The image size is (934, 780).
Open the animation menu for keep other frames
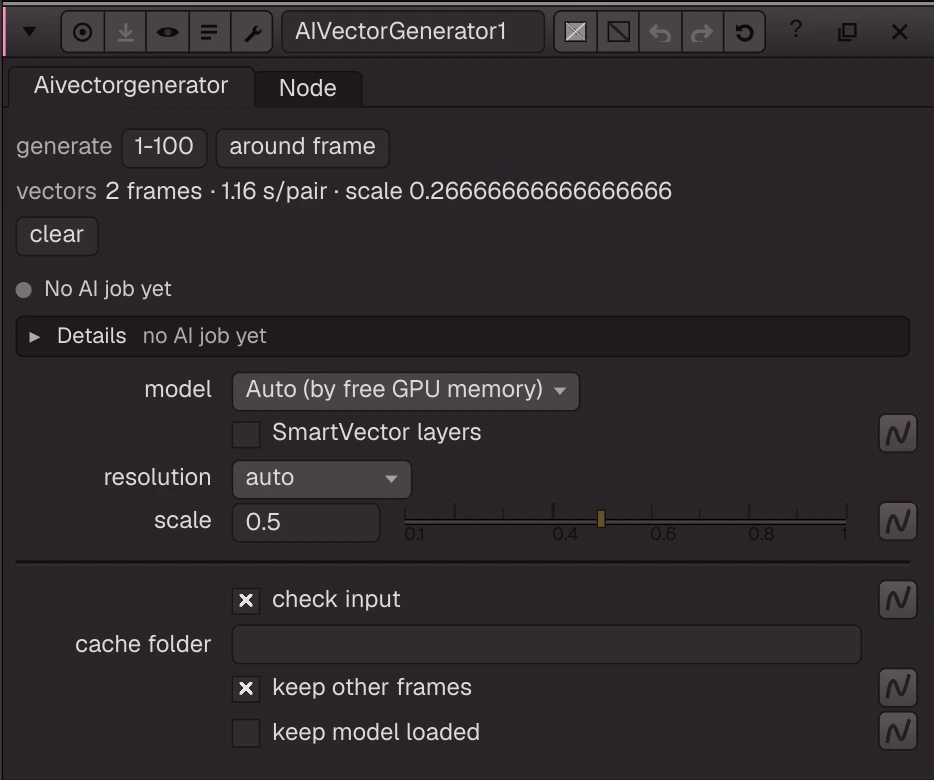[897, 687]
